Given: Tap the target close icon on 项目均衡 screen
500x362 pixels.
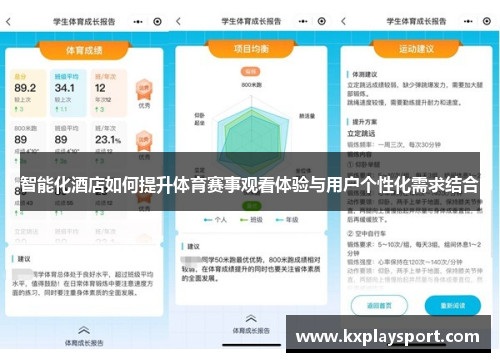Looking at the screenshot, I should point(322,21).
